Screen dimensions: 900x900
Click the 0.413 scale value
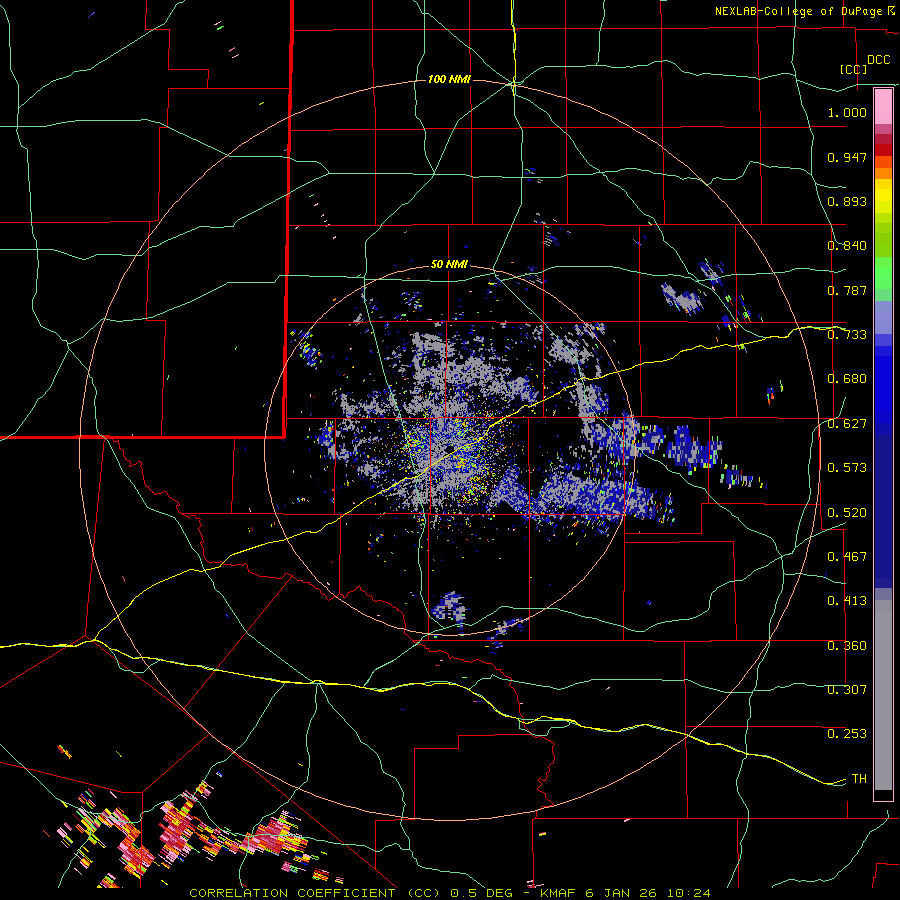847,601
